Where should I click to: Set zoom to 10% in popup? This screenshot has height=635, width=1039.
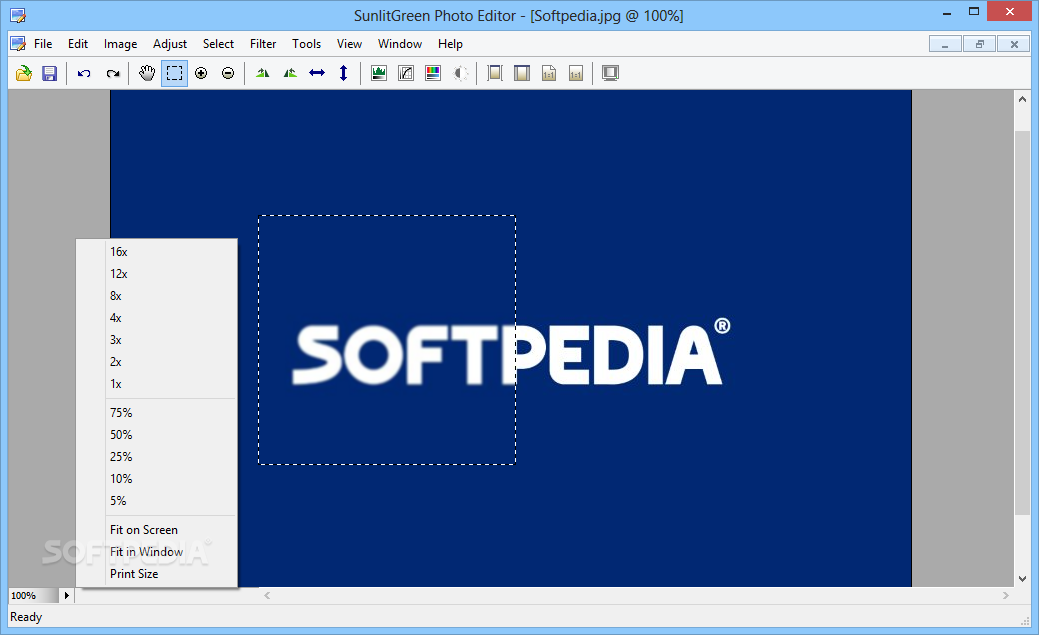157,479
